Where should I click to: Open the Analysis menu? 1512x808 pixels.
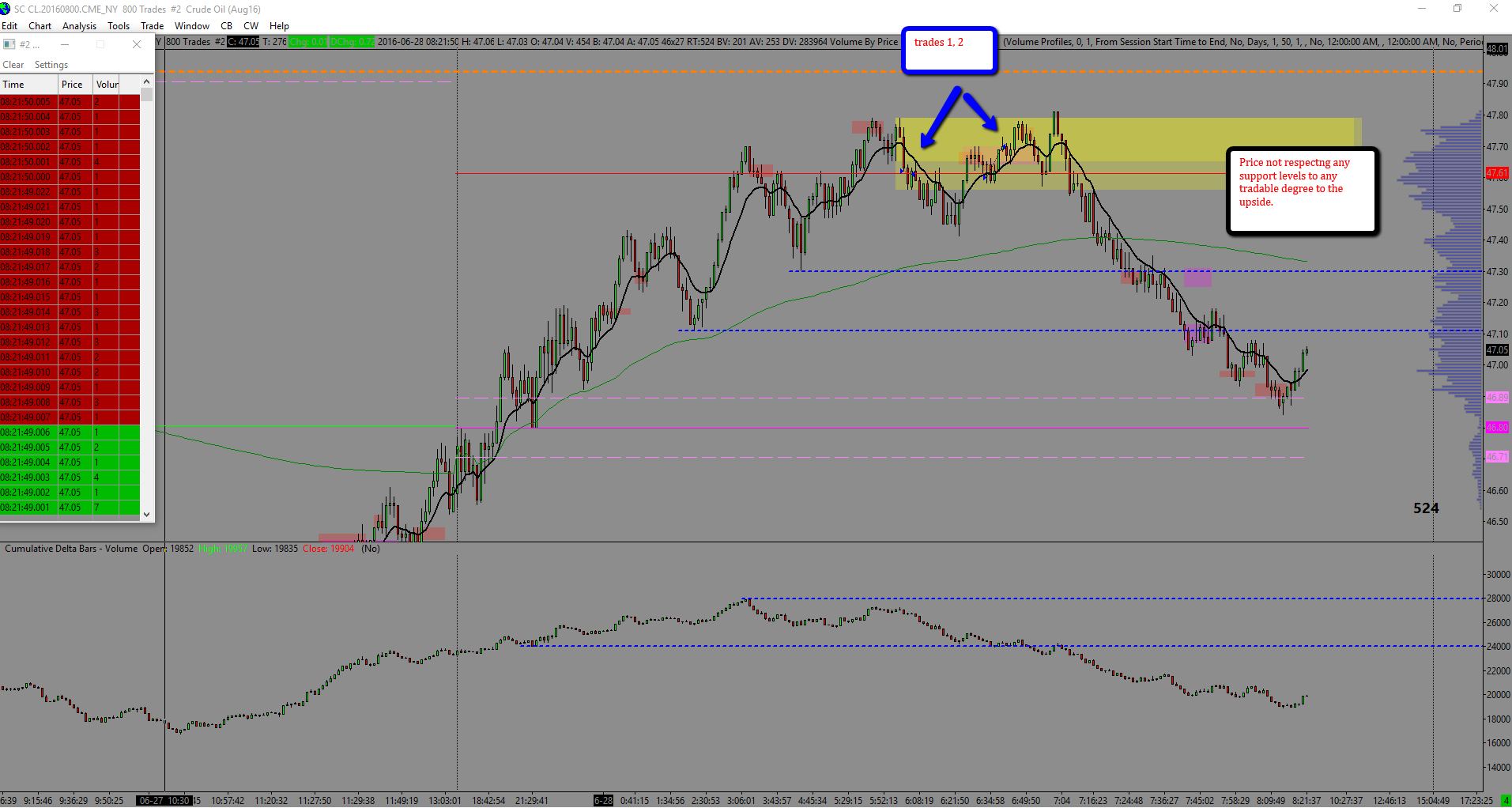coord(80,26)
